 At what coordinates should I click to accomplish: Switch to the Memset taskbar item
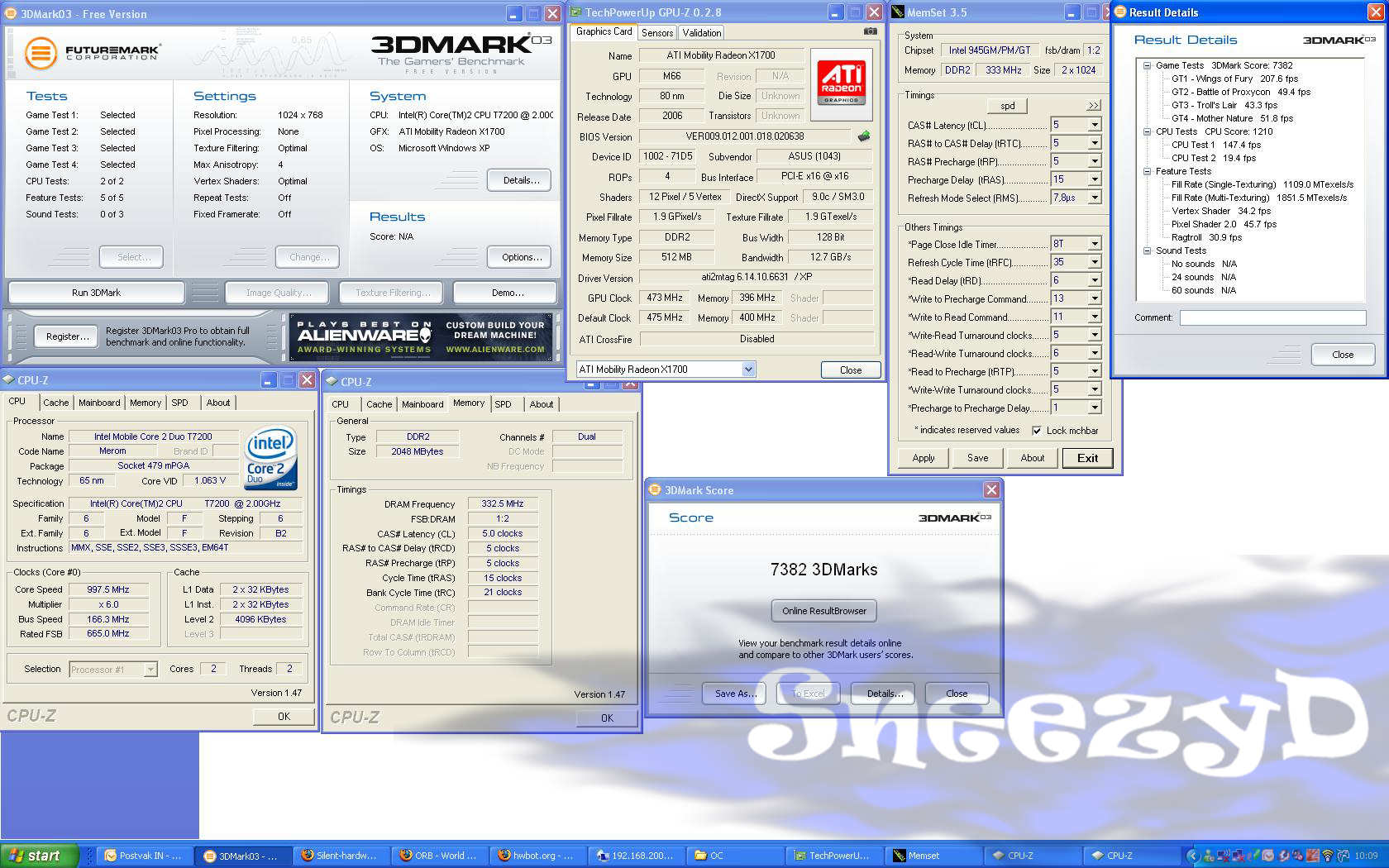[x=933, y=856]
